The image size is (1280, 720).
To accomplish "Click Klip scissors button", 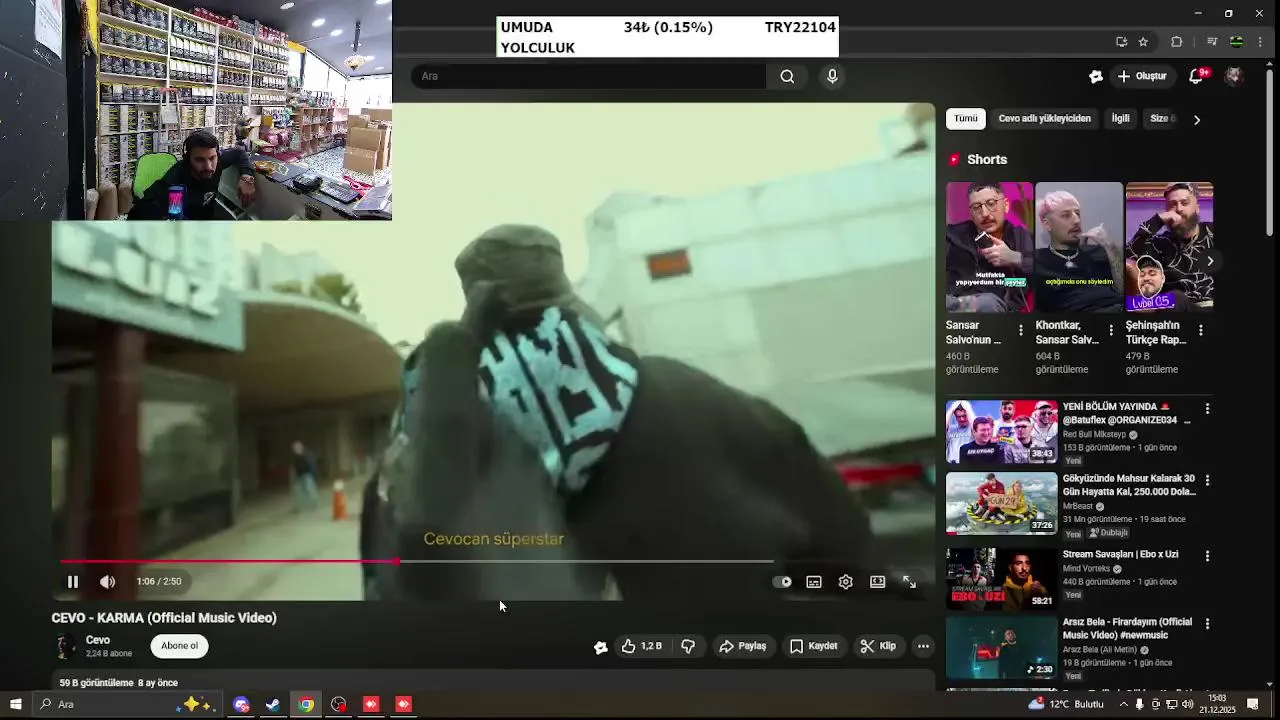I will pos(878,646).
